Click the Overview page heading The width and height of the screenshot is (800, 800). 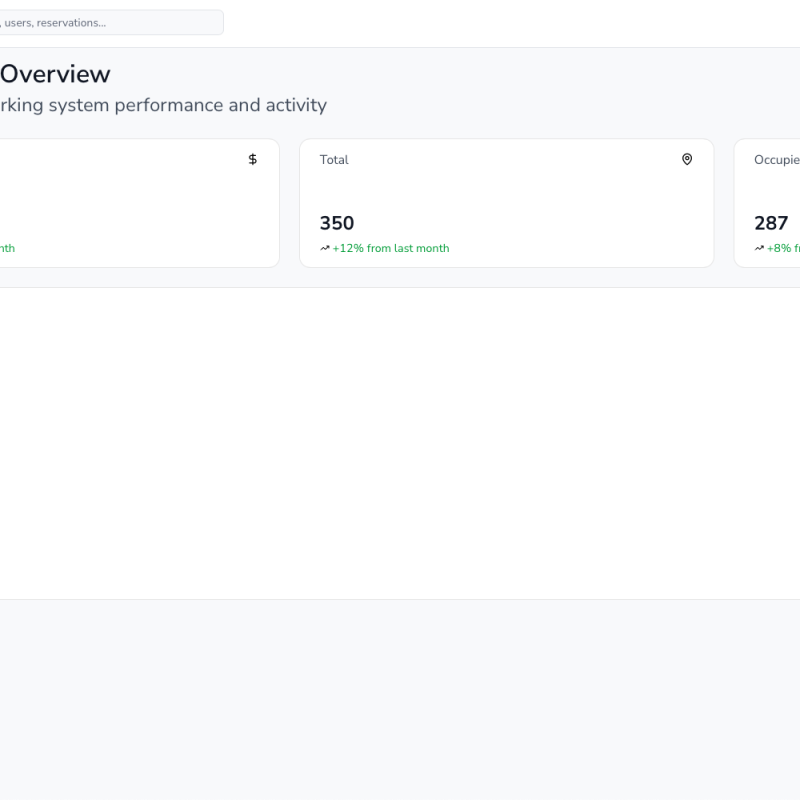[x=55, y=74]
